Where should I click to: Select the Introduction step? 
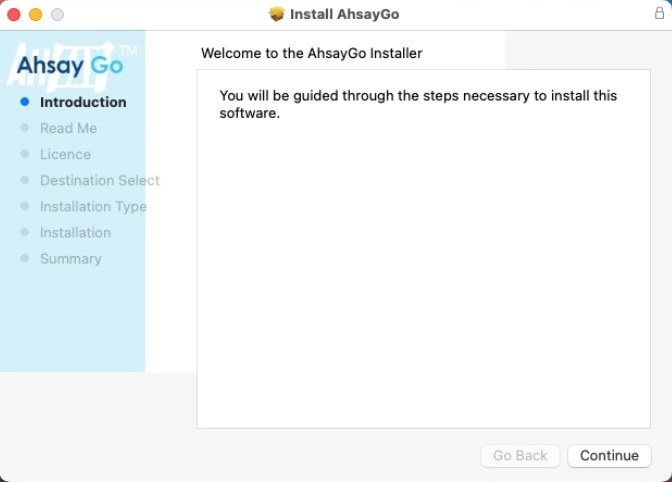click(x=83, y=102)
